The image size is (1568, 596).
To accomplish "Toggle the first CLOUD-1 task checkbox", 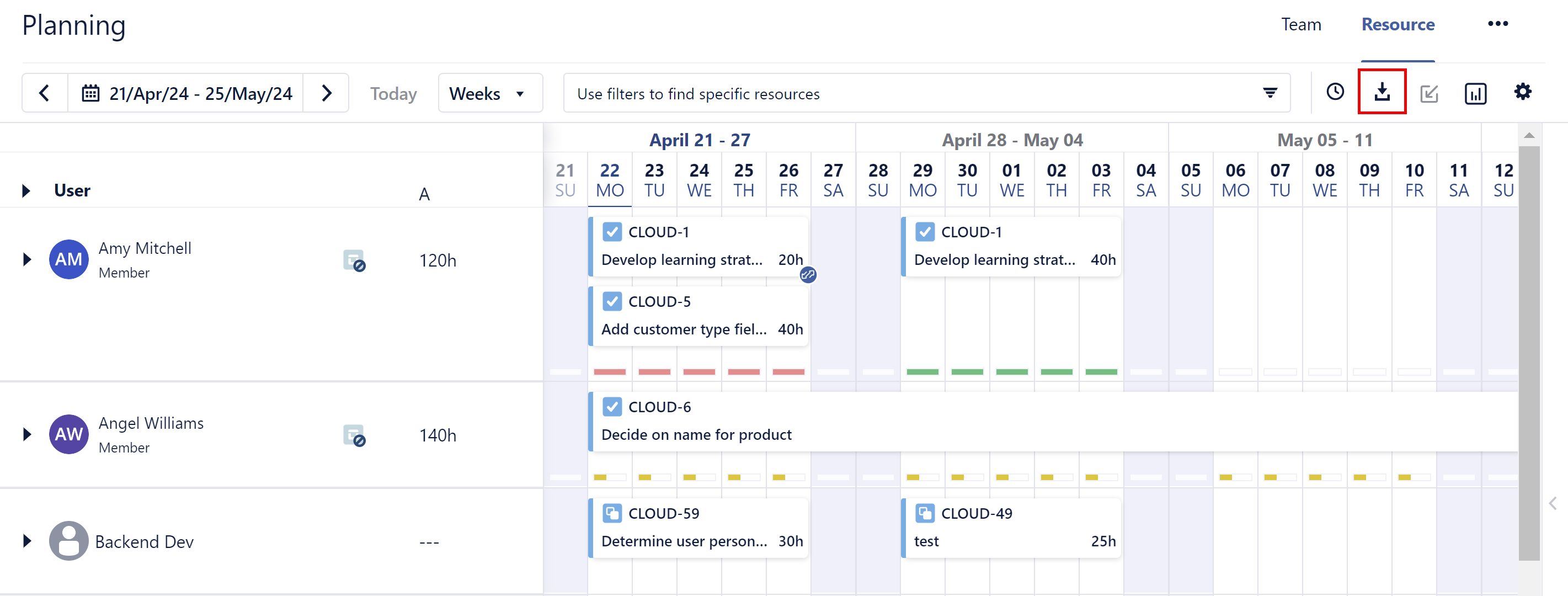I will [612, 232].
